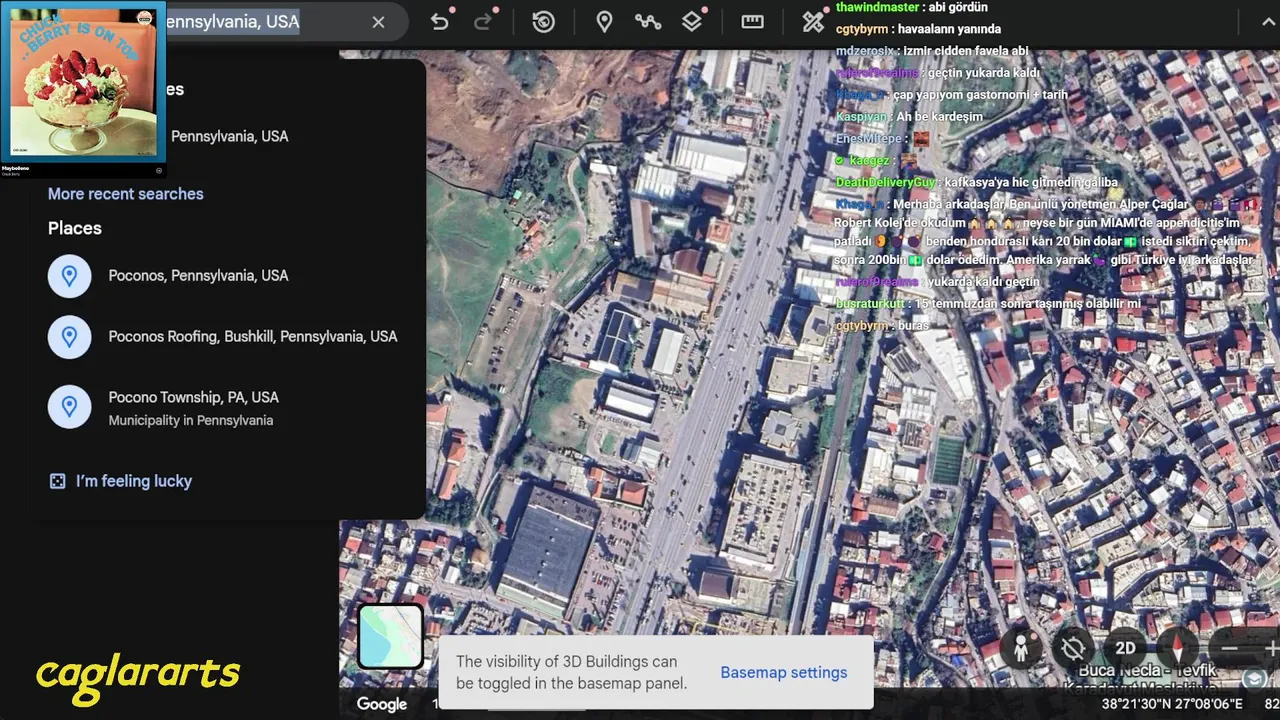Open historical imagery clock icon
This screenshot has height=720, width=1280.
pos(544,22)
